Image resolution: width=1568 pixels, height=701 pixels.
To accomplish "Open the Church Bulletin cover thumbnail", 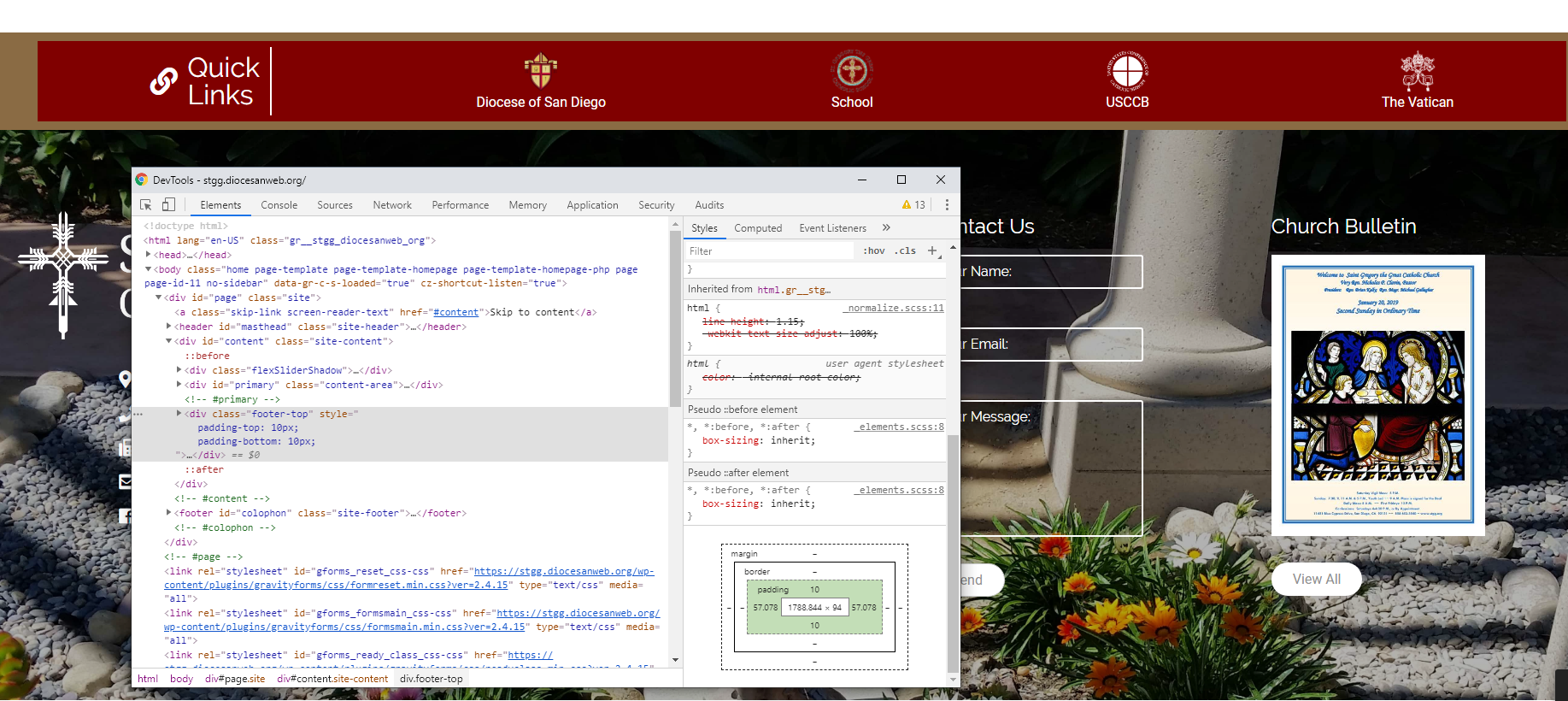I will tap(1377, 395).
